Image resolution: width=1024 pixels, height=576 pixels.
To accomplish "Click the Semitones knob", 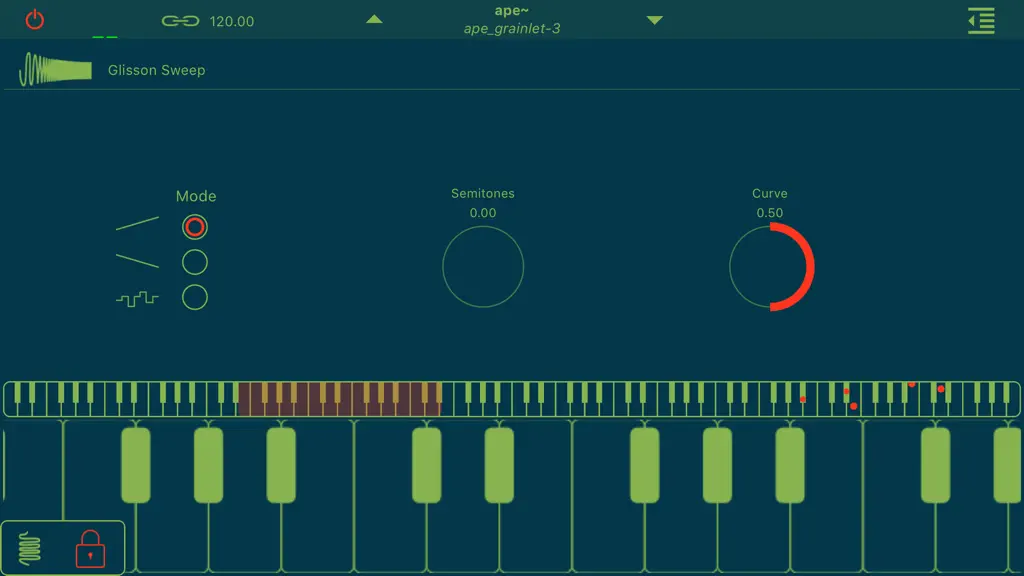I will point(483,266).
